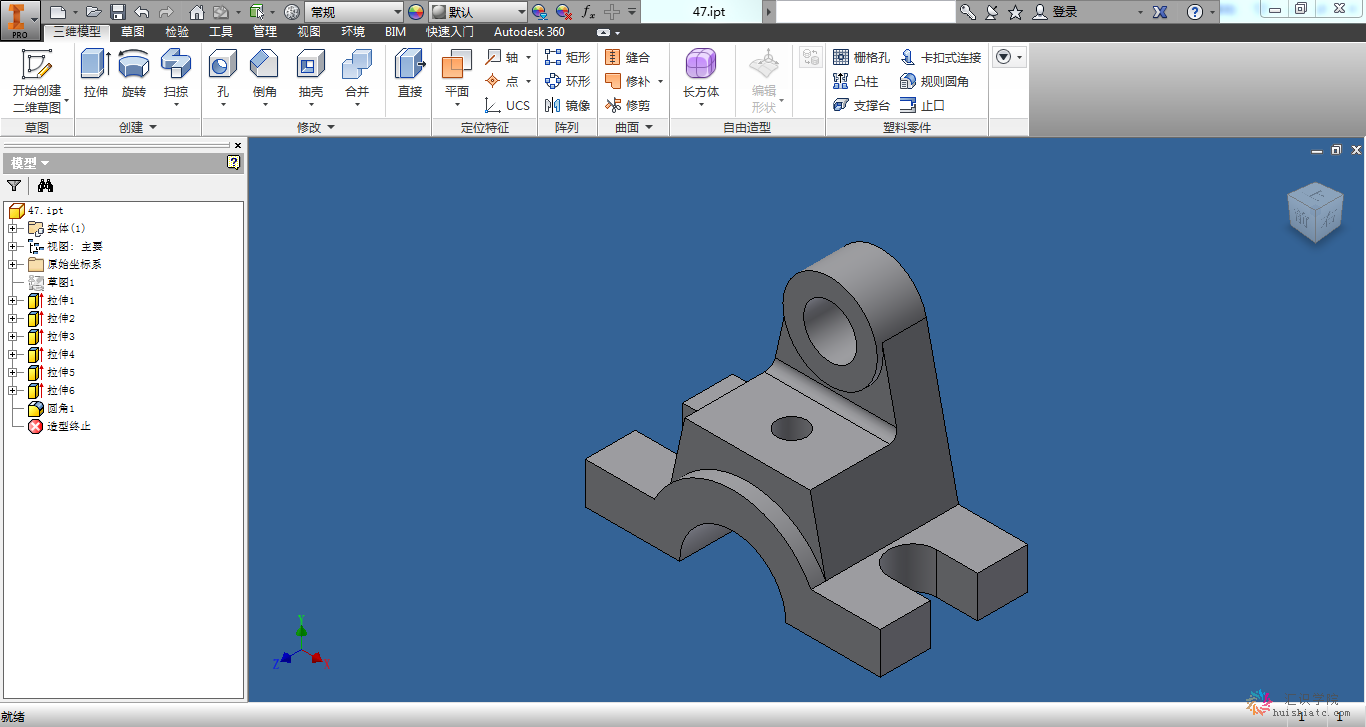This screenshot has width=1366, height=727.
Task: Click the 栅格孔 grill tool
Action: tap(860, 57)
